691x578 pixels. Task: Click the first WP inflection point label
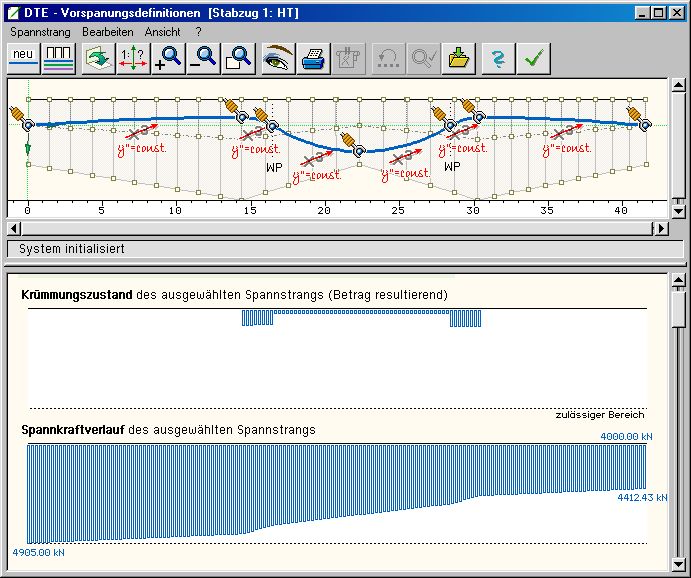[275, 167]
